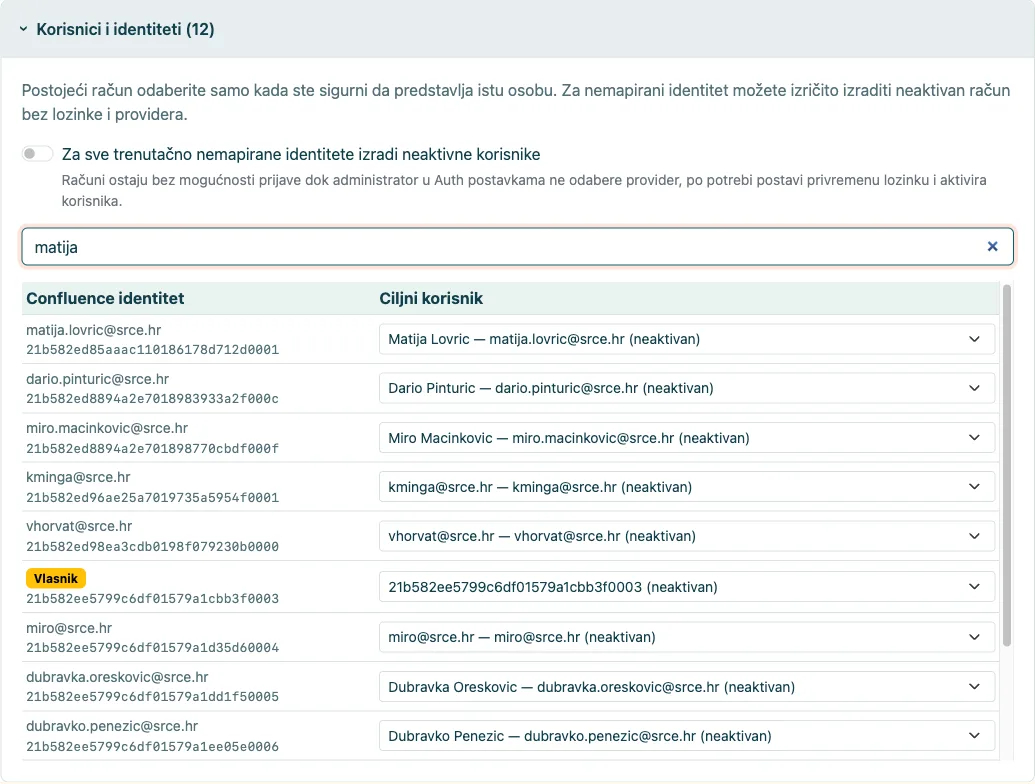Select matija.lovric@srce.hr identity text
Screen dimensions: 1035x784
coord(94,330)
